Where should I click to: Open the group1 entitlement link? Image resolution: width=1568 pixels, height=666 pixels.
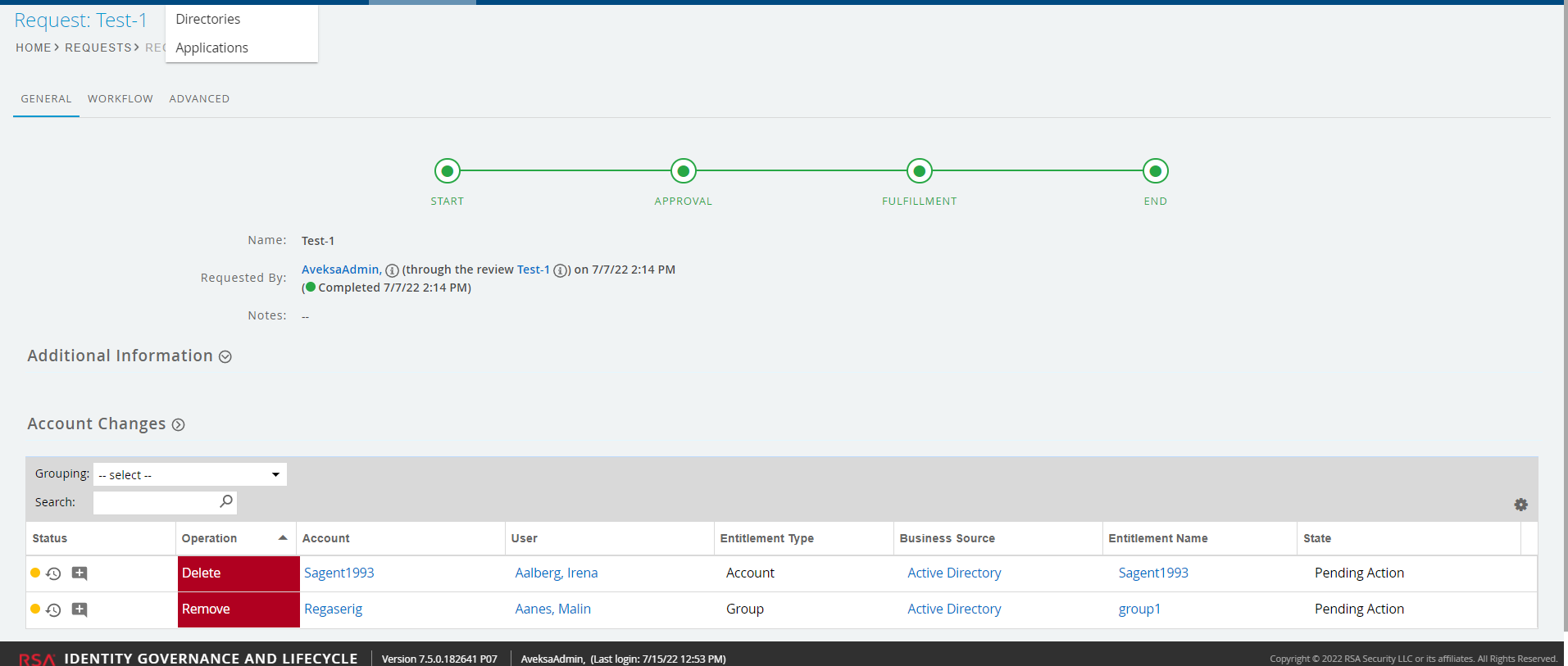(1139, 609)
